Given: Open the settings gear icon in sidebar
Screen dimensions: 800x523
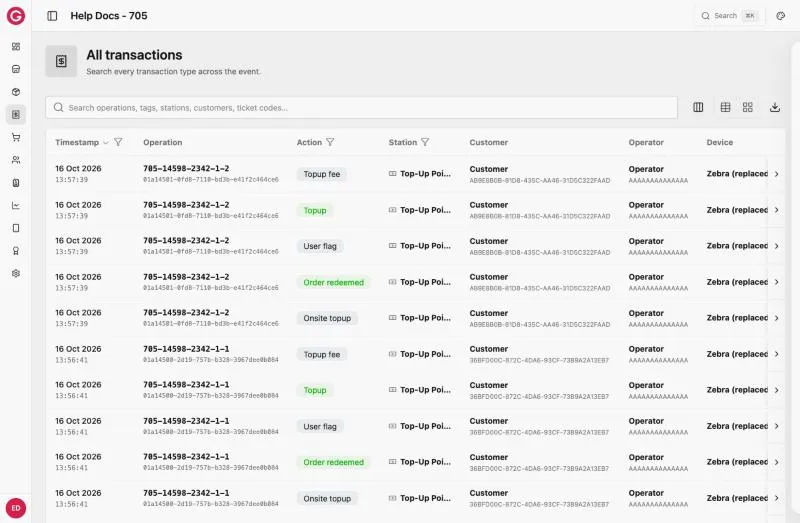Looking at the screenshot, I should [x=16, y=273].
